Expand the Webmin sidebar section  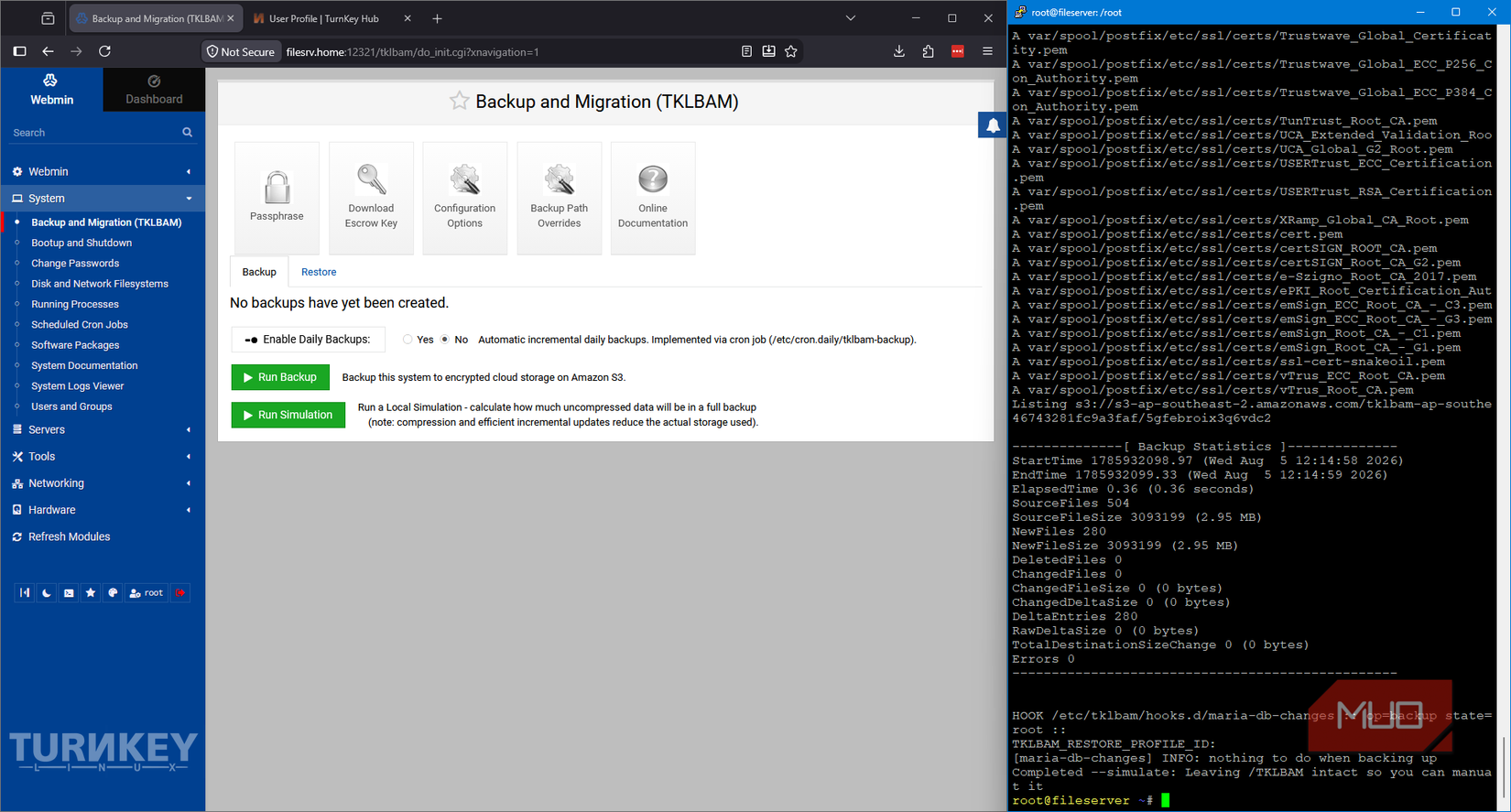[103, 171]
